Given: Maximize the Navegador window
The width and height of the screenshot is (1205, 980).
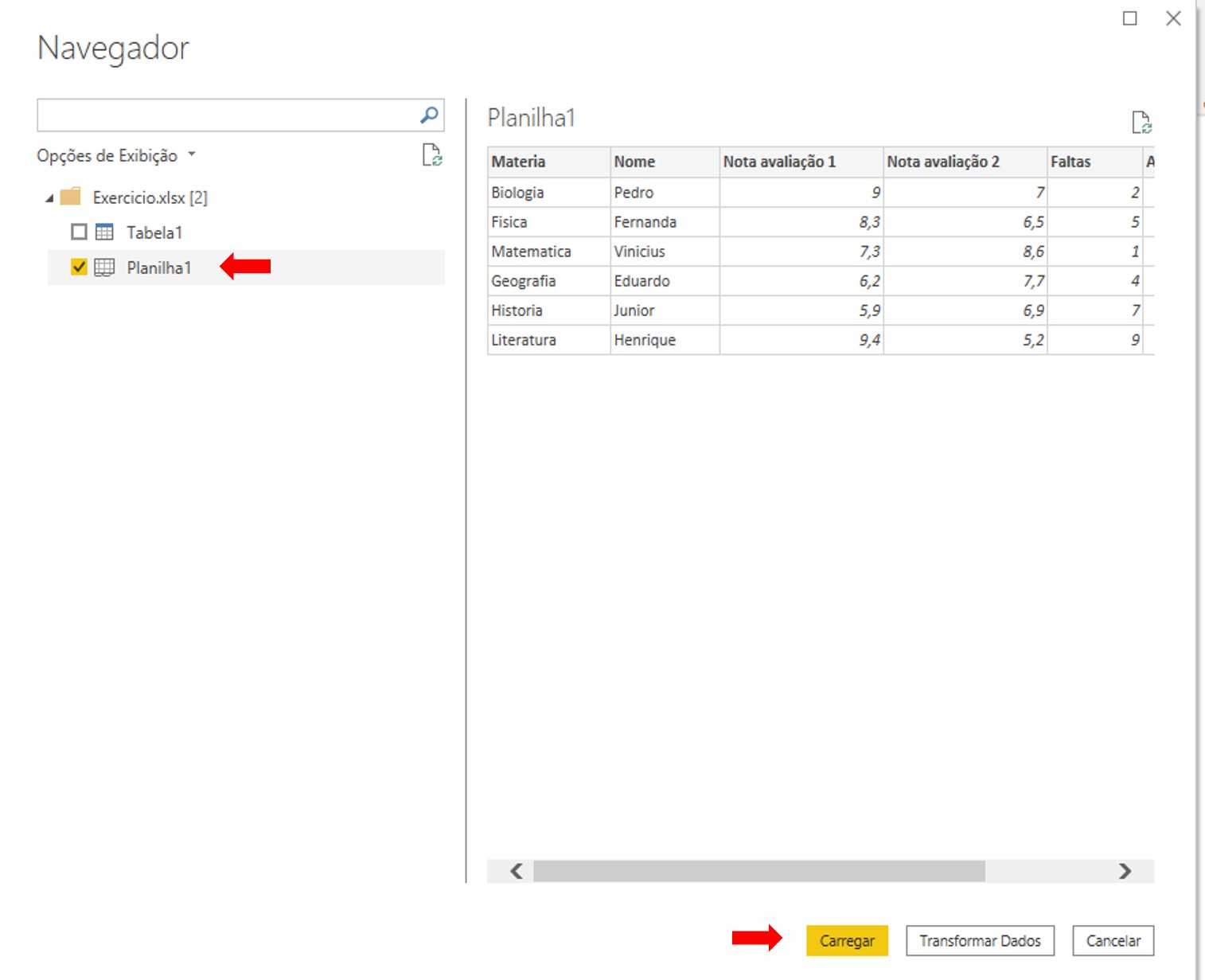Looking at the screenshot, I should click(1130, 18).
